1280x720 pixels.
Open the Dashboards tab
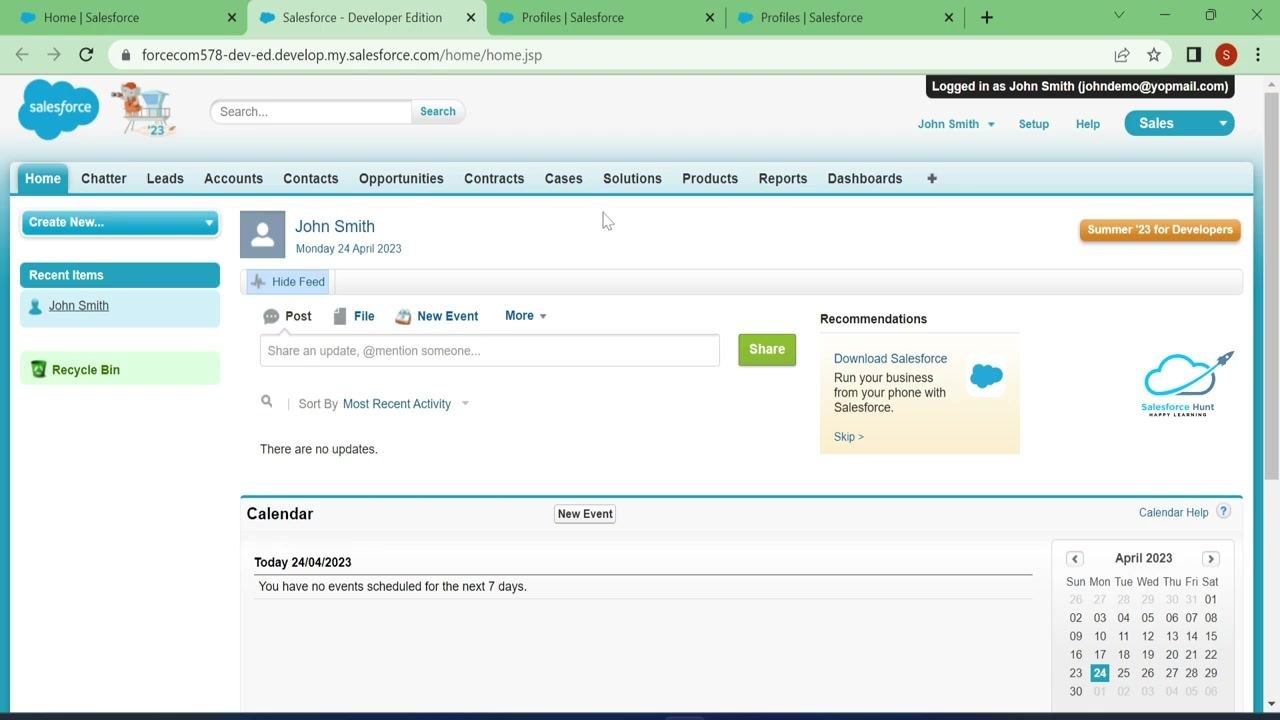865,178
